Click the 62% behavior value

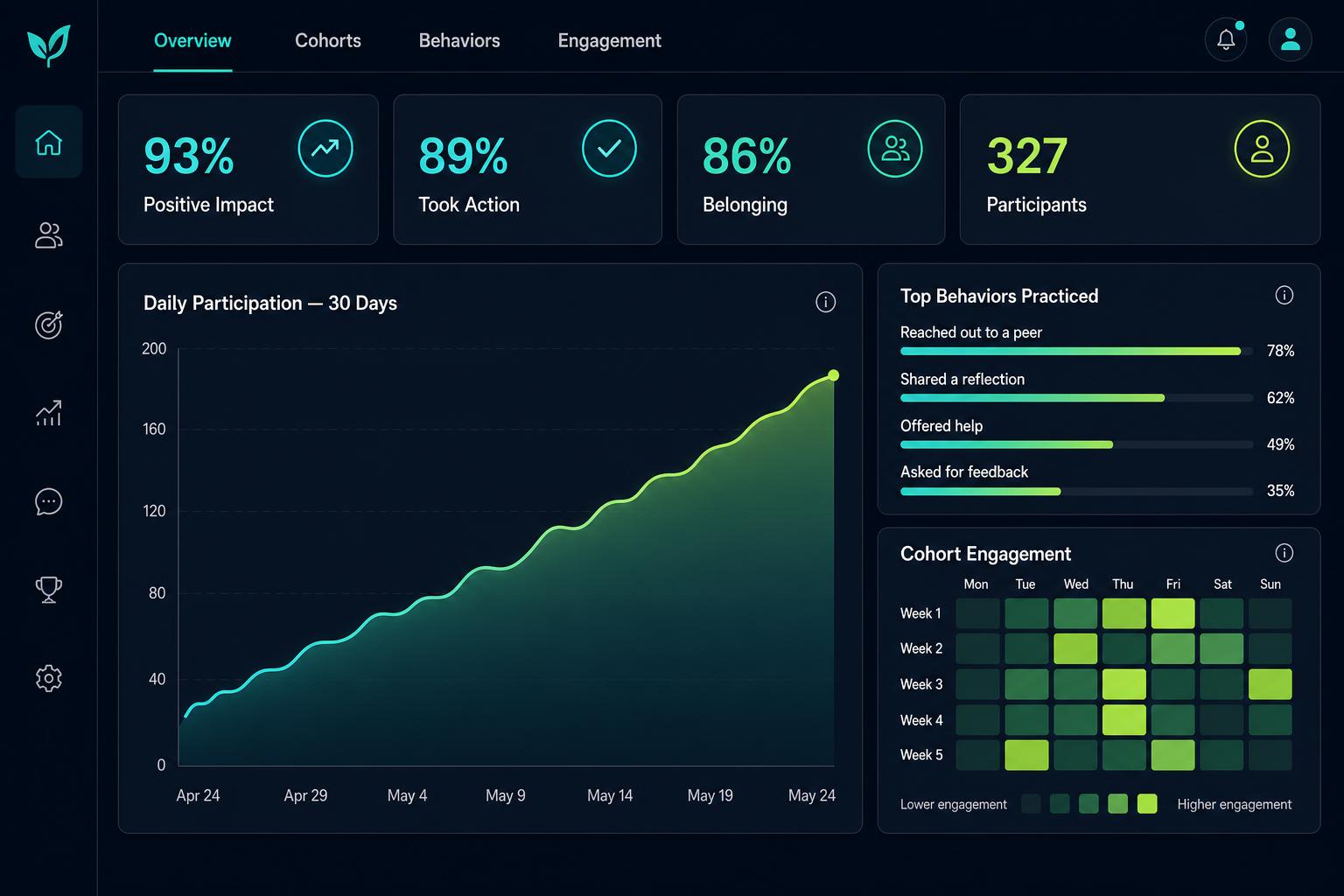click(1281, 398)
